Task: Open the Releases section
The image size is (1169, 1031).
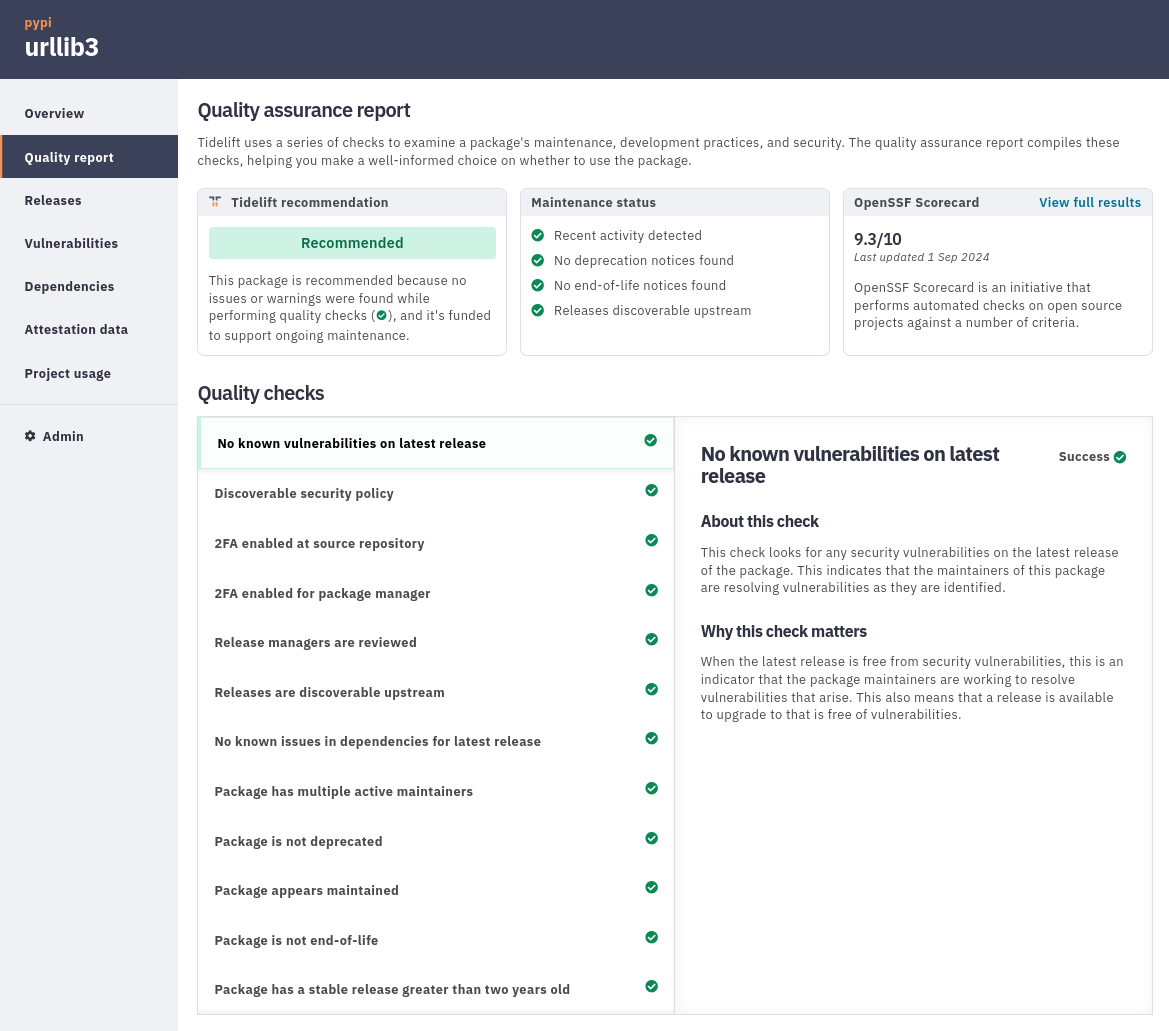Action: [x=53, y=200]
